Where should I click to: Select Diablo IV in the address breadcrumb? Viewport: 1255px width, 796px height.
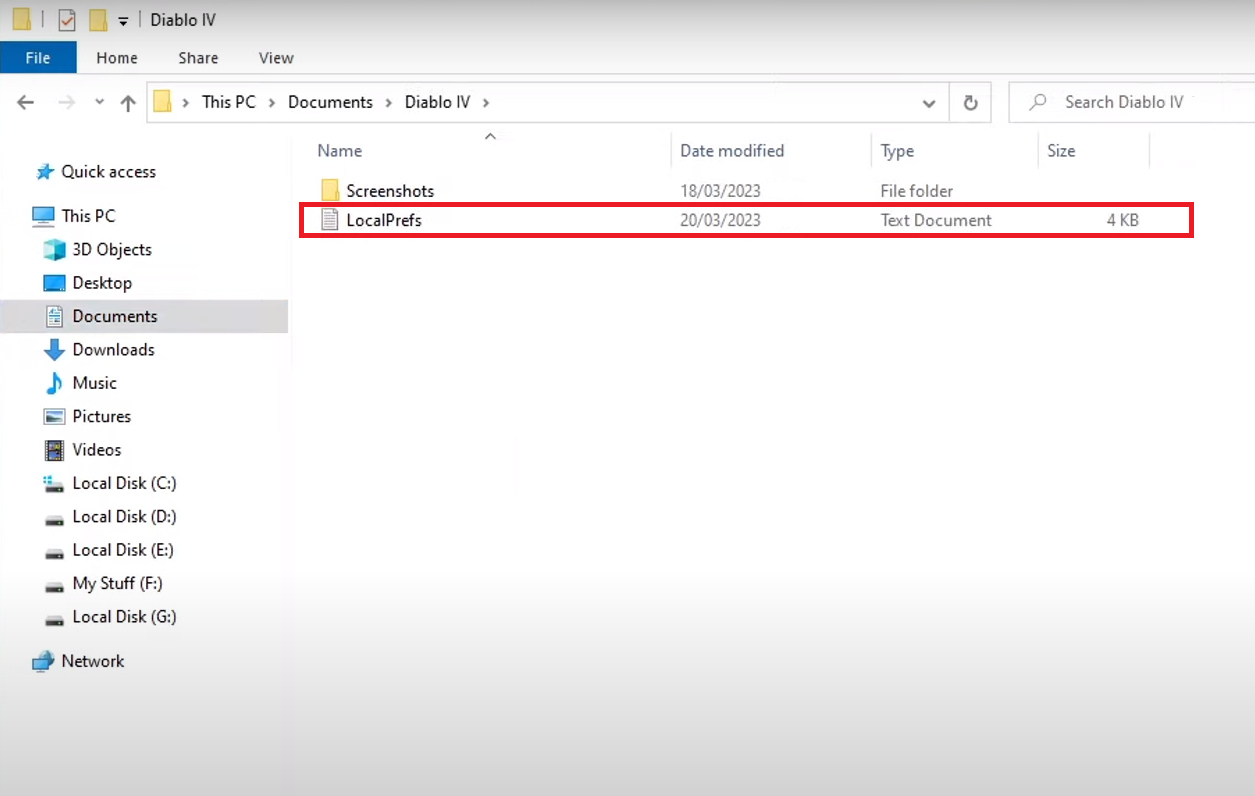tap(437, 102)
